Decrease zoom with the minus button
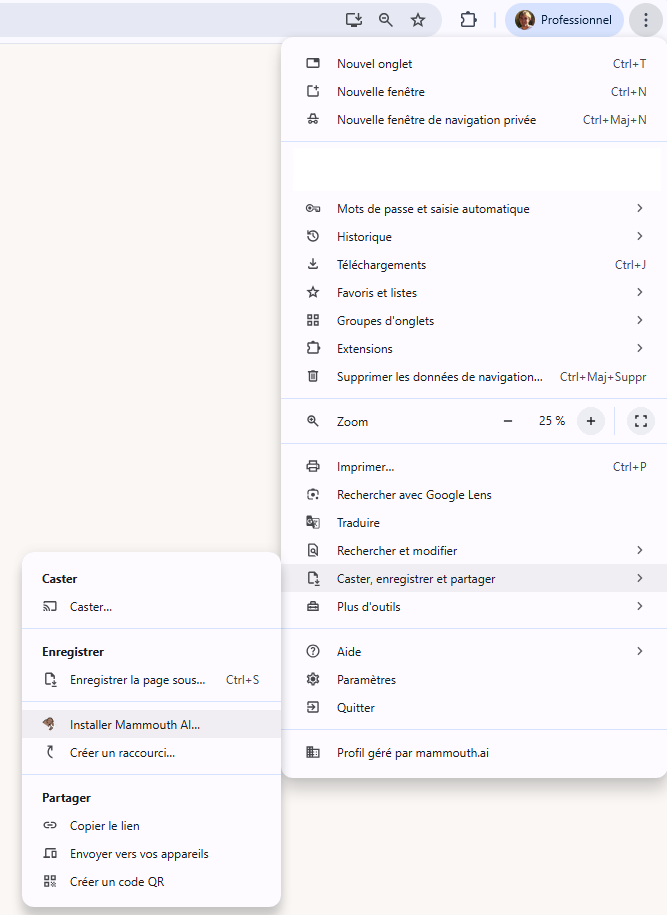 pyautogui.click(x=508, y=421)
